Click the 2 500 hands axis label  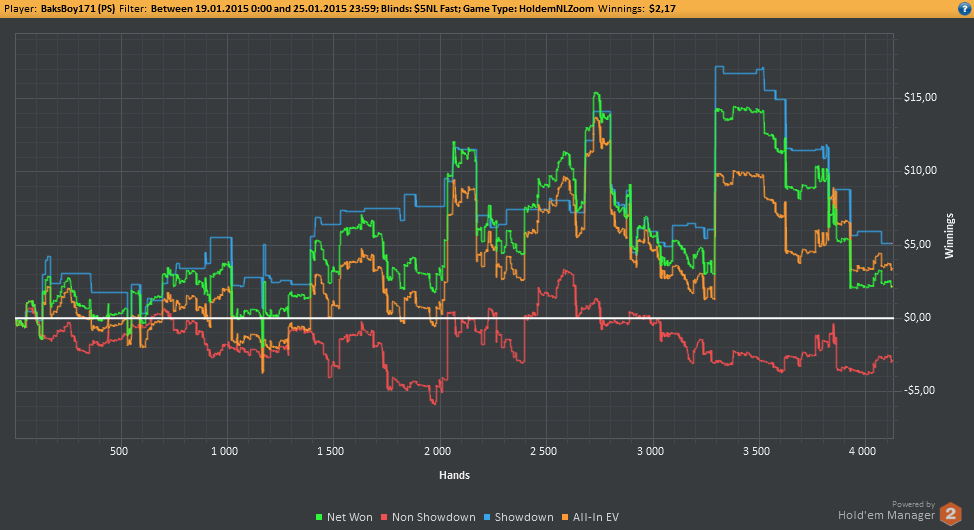(544, 451)
